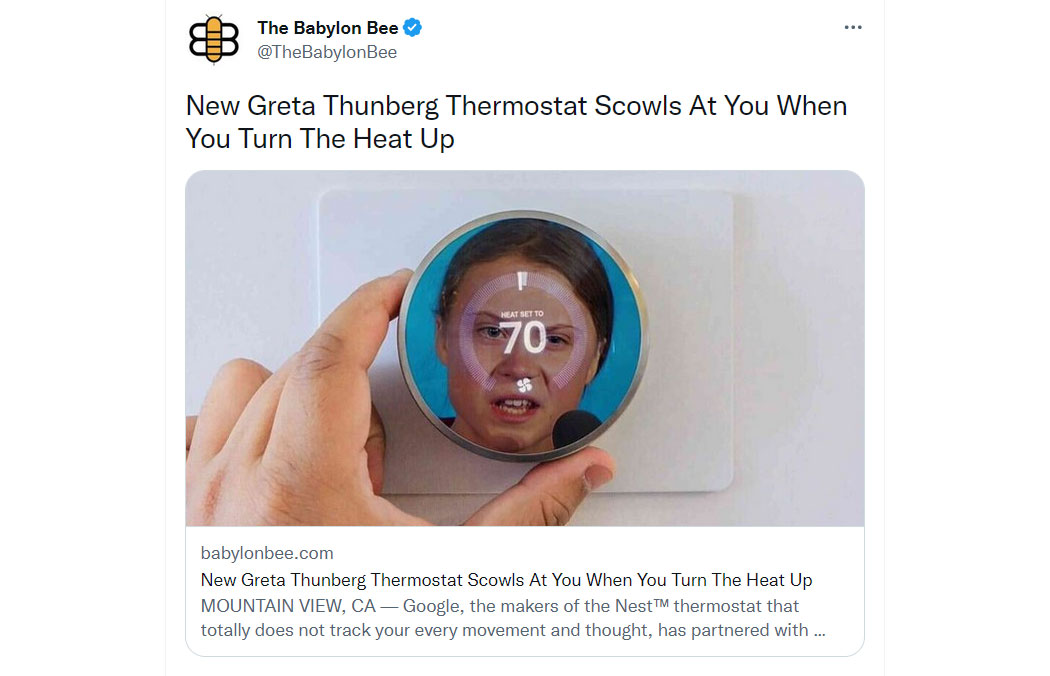Click the blue verified badge
The image size is (1050, 676).
(x=412, y=28)
